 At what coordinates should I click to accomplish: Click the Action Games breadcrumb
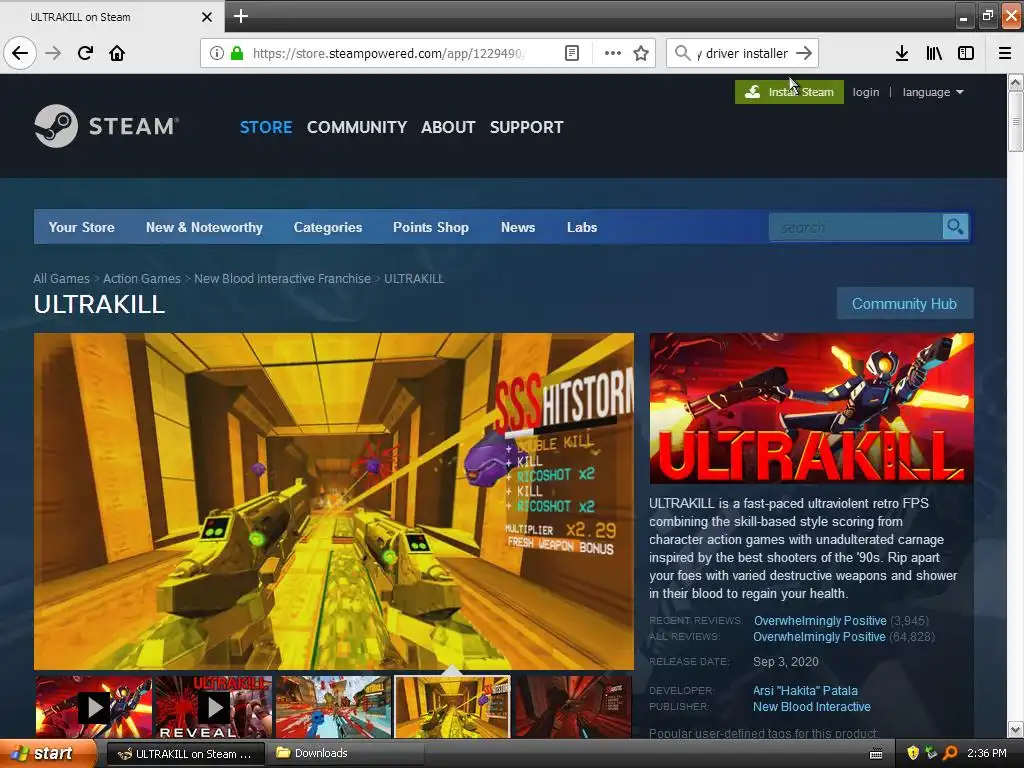(142, 278)
